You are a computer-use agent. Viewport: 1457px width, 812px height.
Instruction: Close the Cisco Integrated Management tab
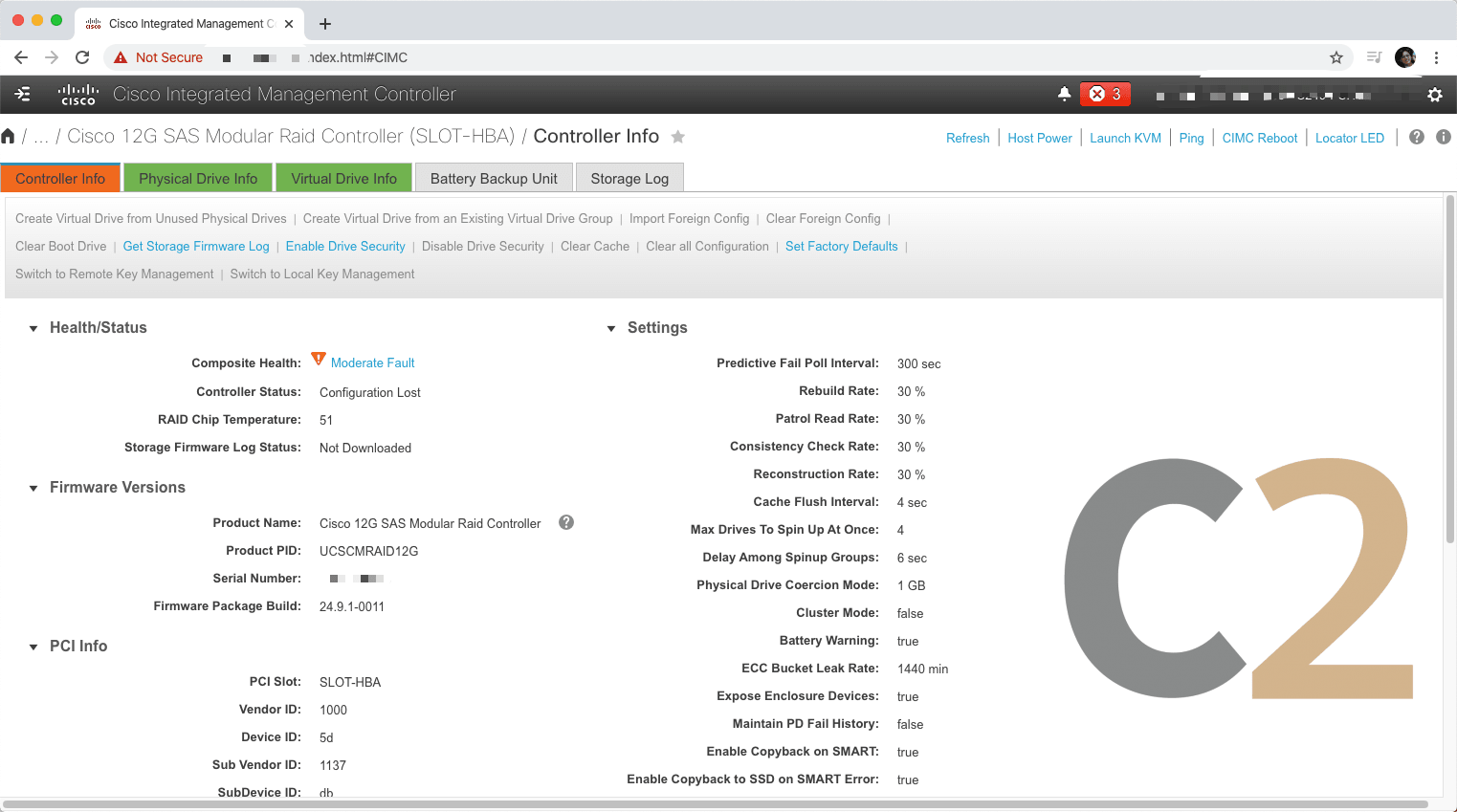coord(289,24)
